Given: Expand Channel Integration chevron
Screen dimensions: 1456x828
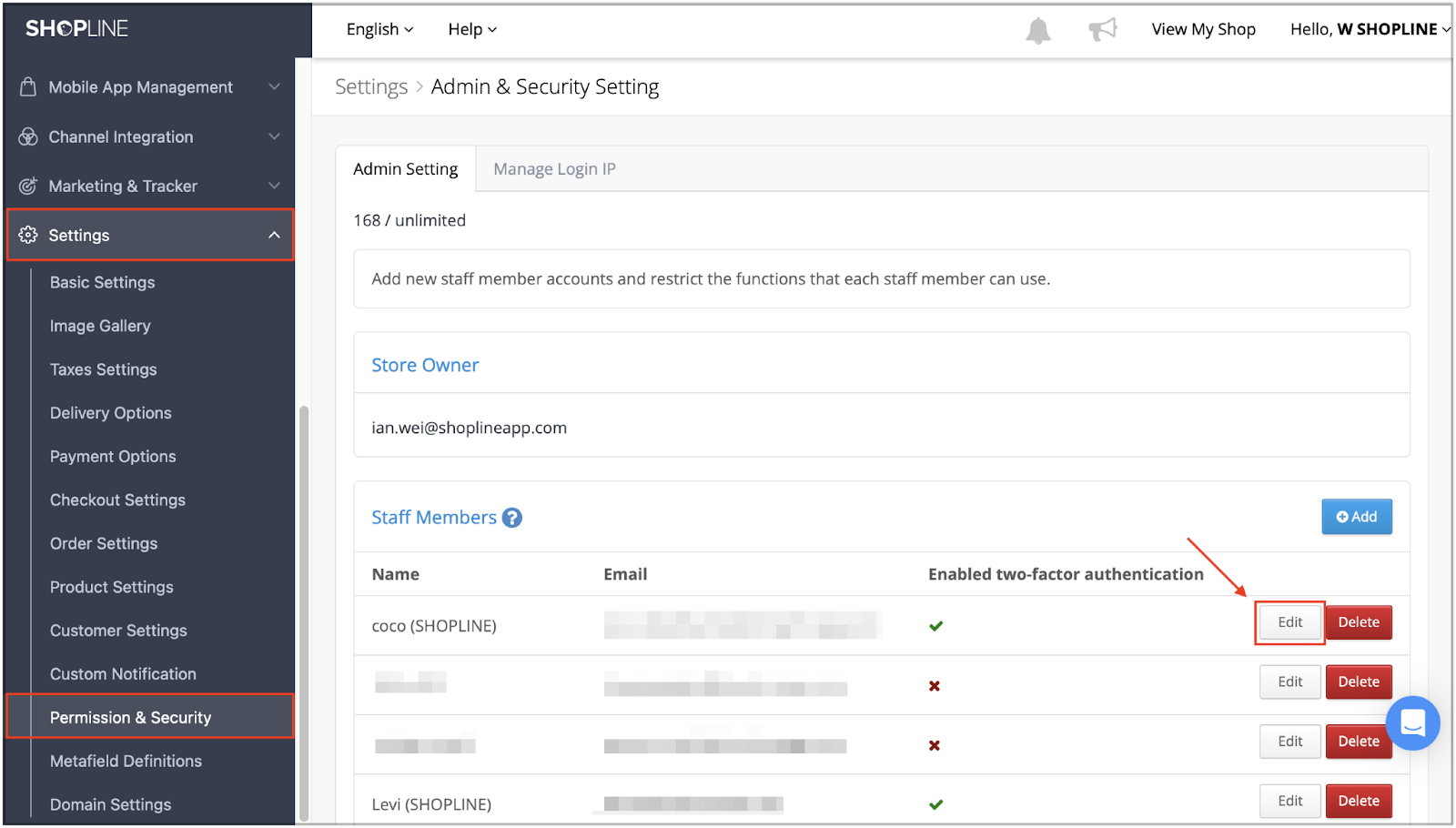Looking at the screenshot, I should tap(274, 136).
